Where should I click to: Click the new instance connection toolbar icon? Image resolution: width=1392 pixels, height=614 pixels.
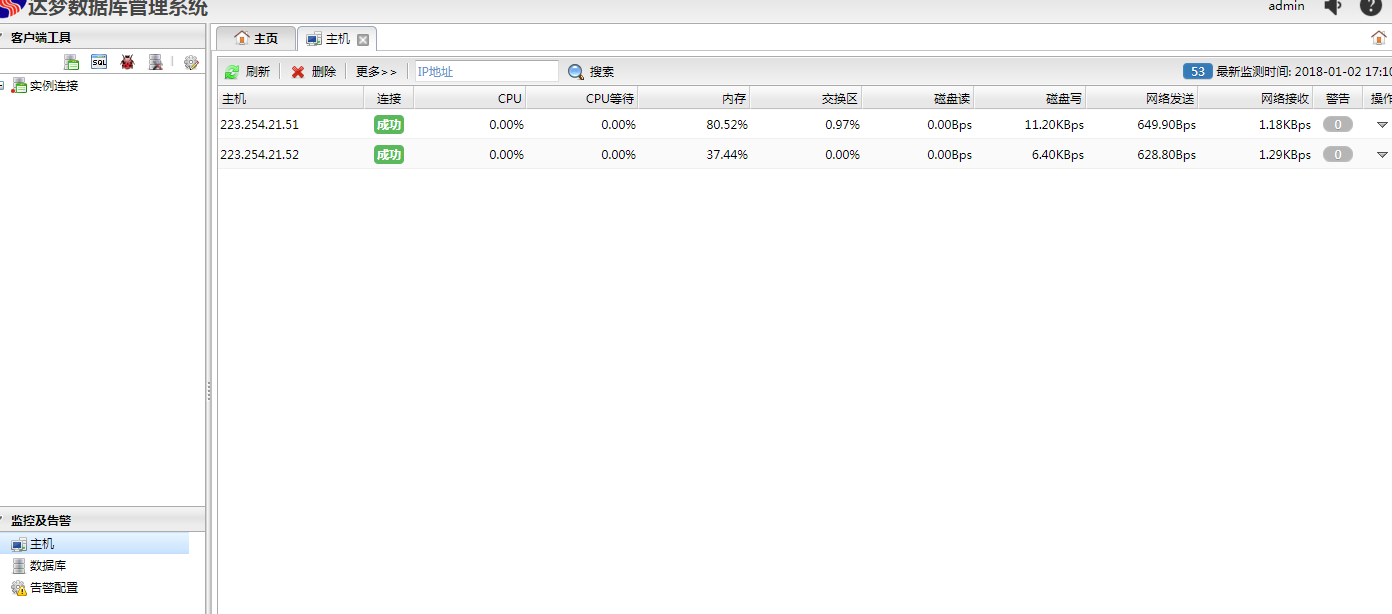tap(71, 62)
